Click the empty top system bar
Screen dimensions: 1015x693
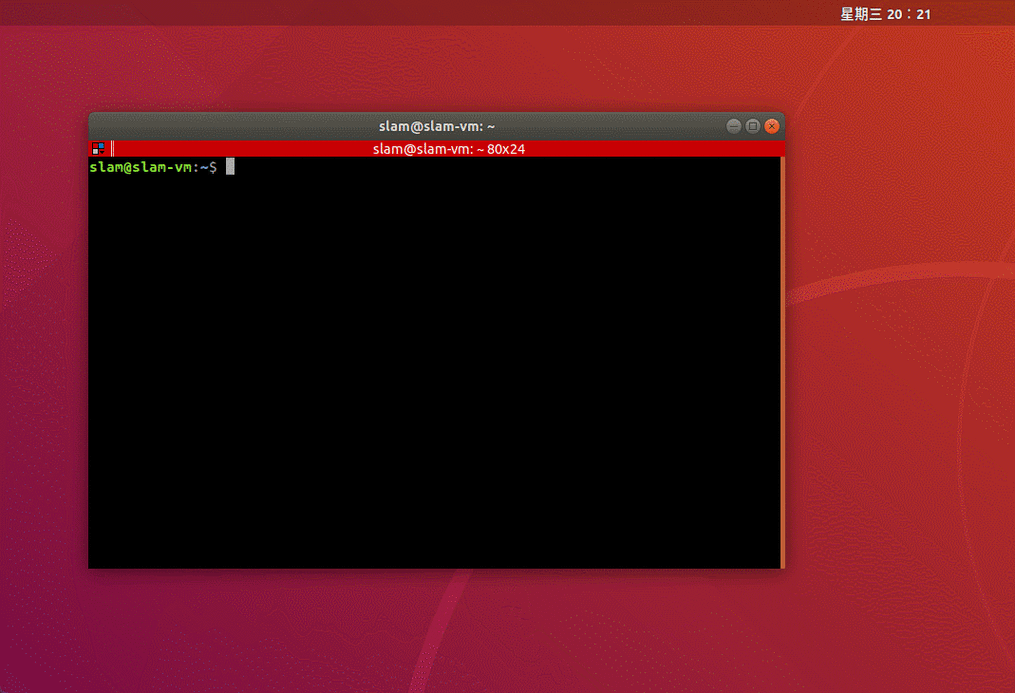[400, 14]
